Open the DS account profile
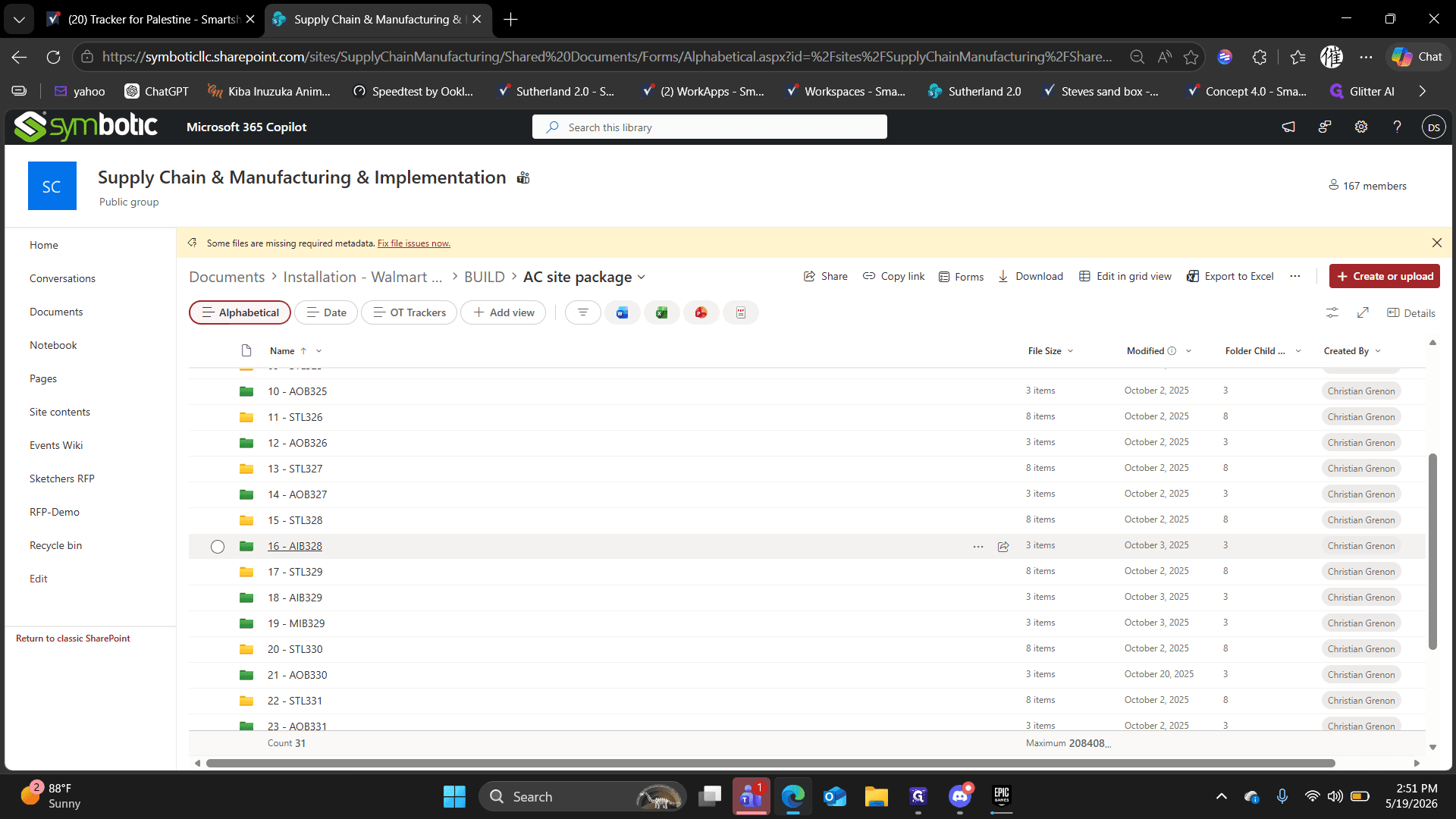The image size is (1456, 819). 1433,127
